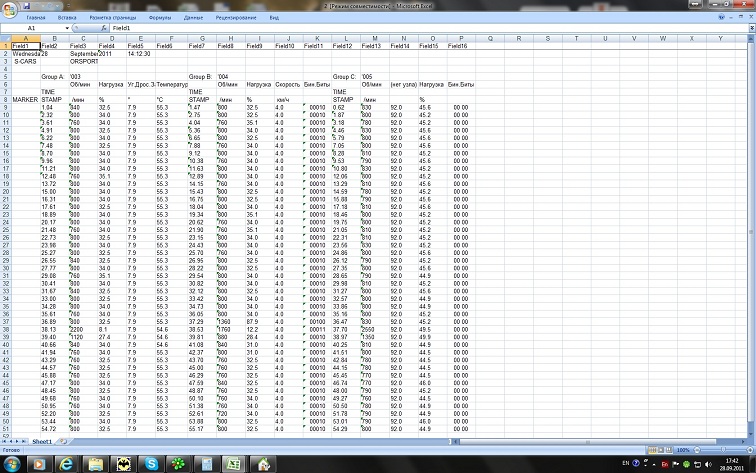This screenshot has height=473, width=756.
Task: Open Windows Explorer folder on the taskbar
Action: (95, 464)
